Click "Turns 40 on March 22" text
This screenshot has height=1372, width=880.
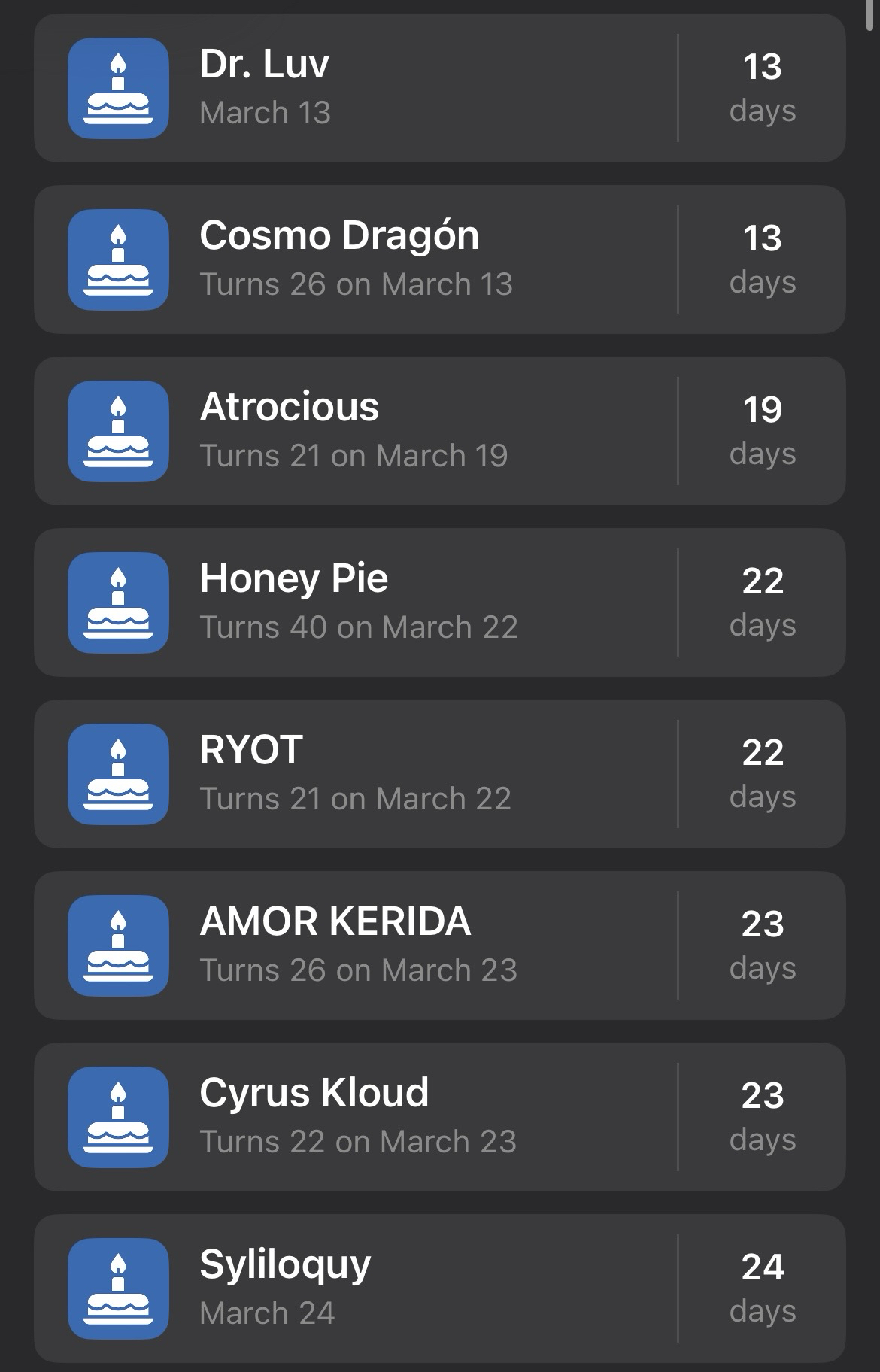[359, 627]
